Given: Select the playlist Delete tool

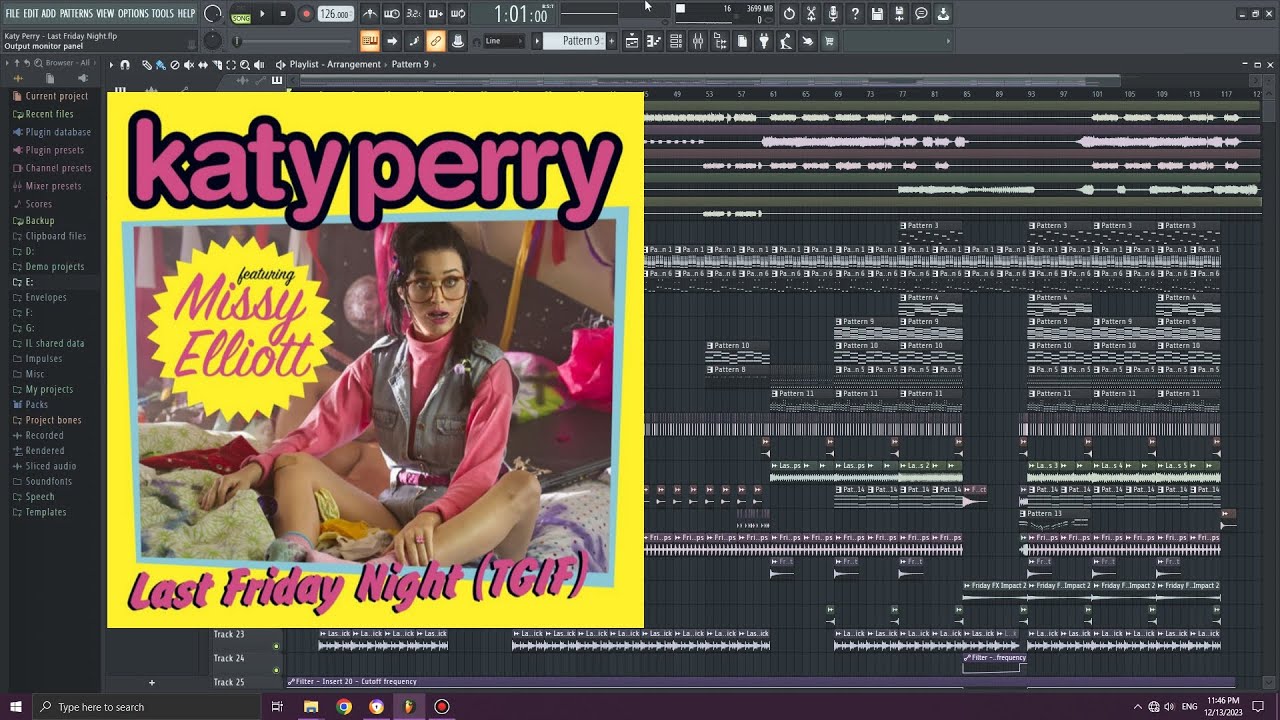Looking at the screenshot, I should point(175,64).
